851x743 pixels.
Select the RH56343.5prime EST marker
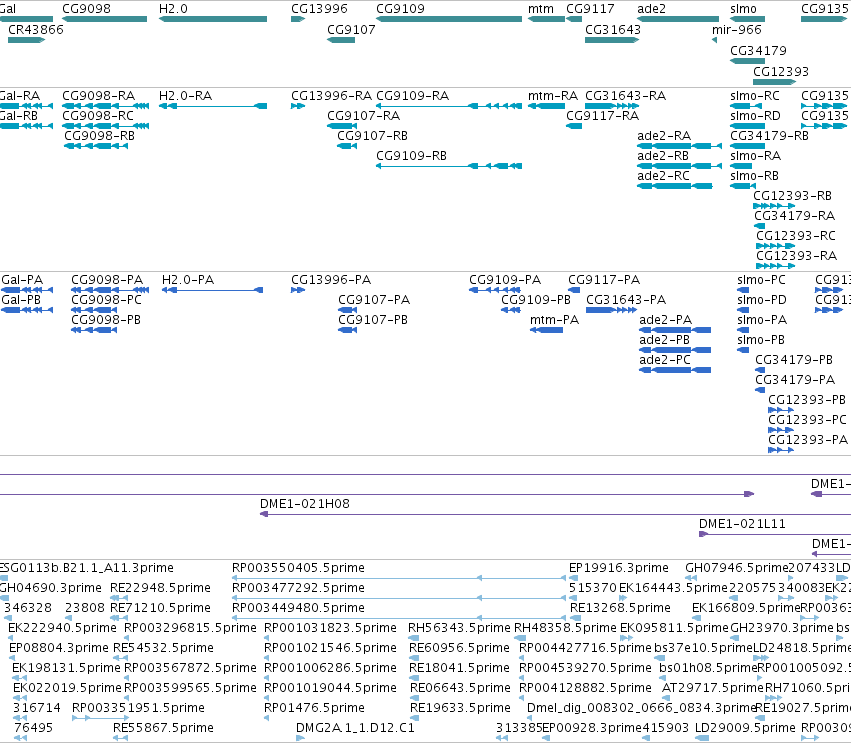(x=414, y=638)
